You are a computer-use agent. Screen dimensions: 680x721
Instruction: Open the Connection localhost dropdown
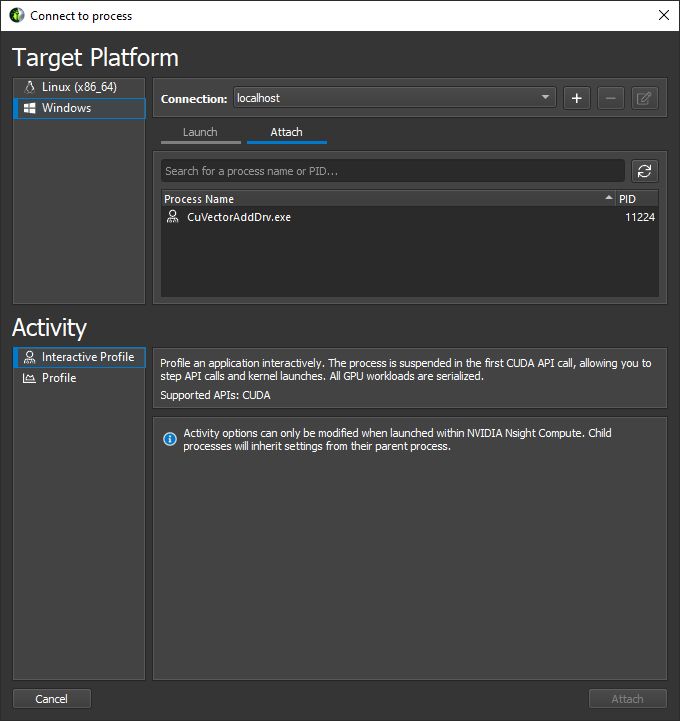394,98
